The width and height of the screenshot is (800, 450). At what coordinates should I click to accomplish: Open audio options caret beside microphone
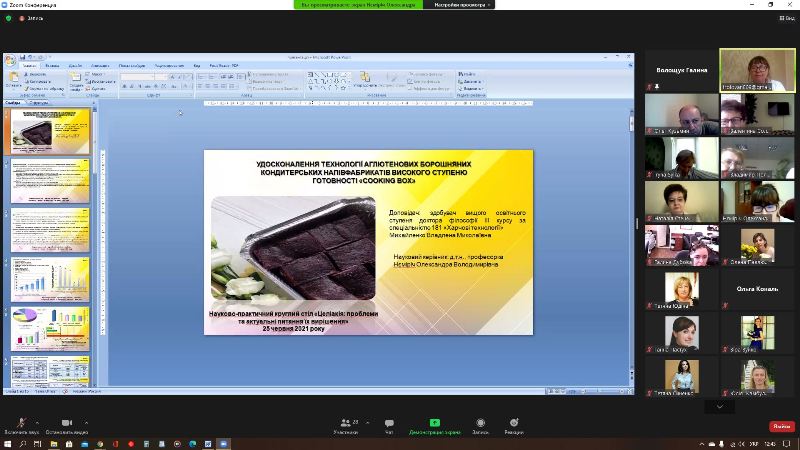[37, 422]
